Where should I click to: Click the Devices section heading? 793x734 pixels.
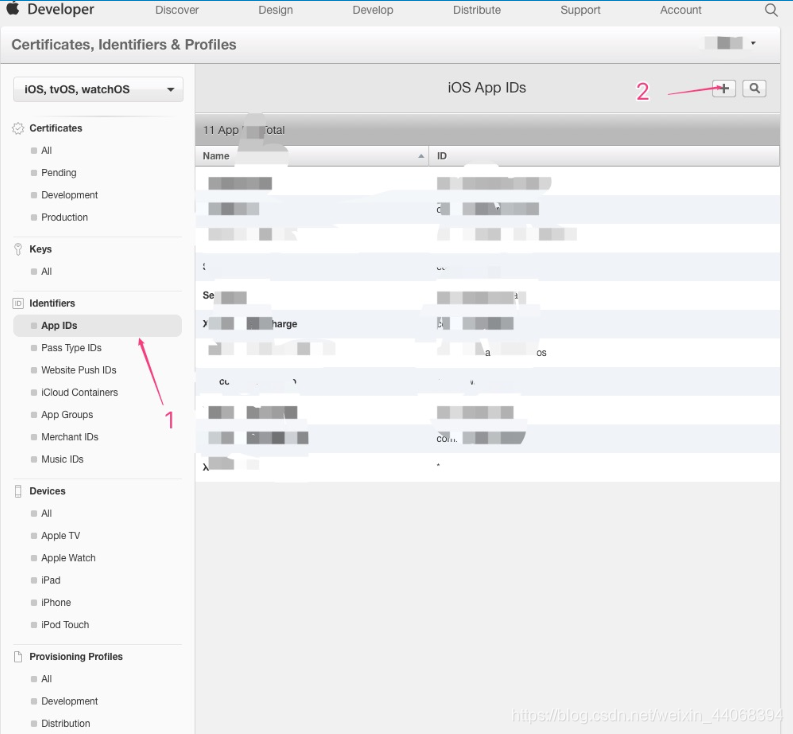(47, 491)
